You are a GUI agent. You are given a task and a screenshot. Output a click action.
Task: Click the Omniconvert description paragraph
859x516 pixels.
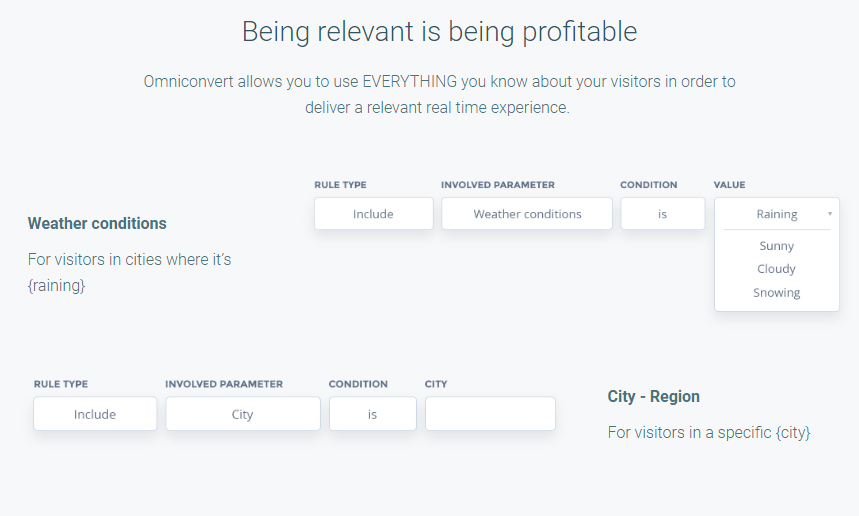tap(439, 94)
